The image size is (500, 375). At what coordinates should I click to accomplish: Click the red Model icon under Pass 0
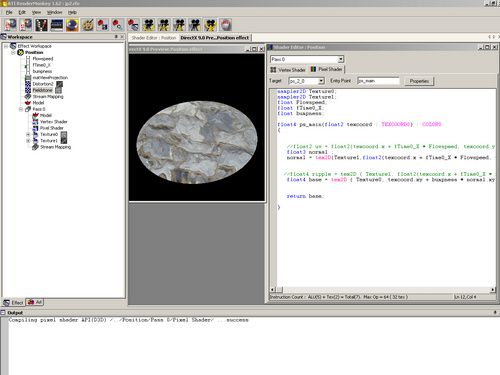[x=35, y=115]
